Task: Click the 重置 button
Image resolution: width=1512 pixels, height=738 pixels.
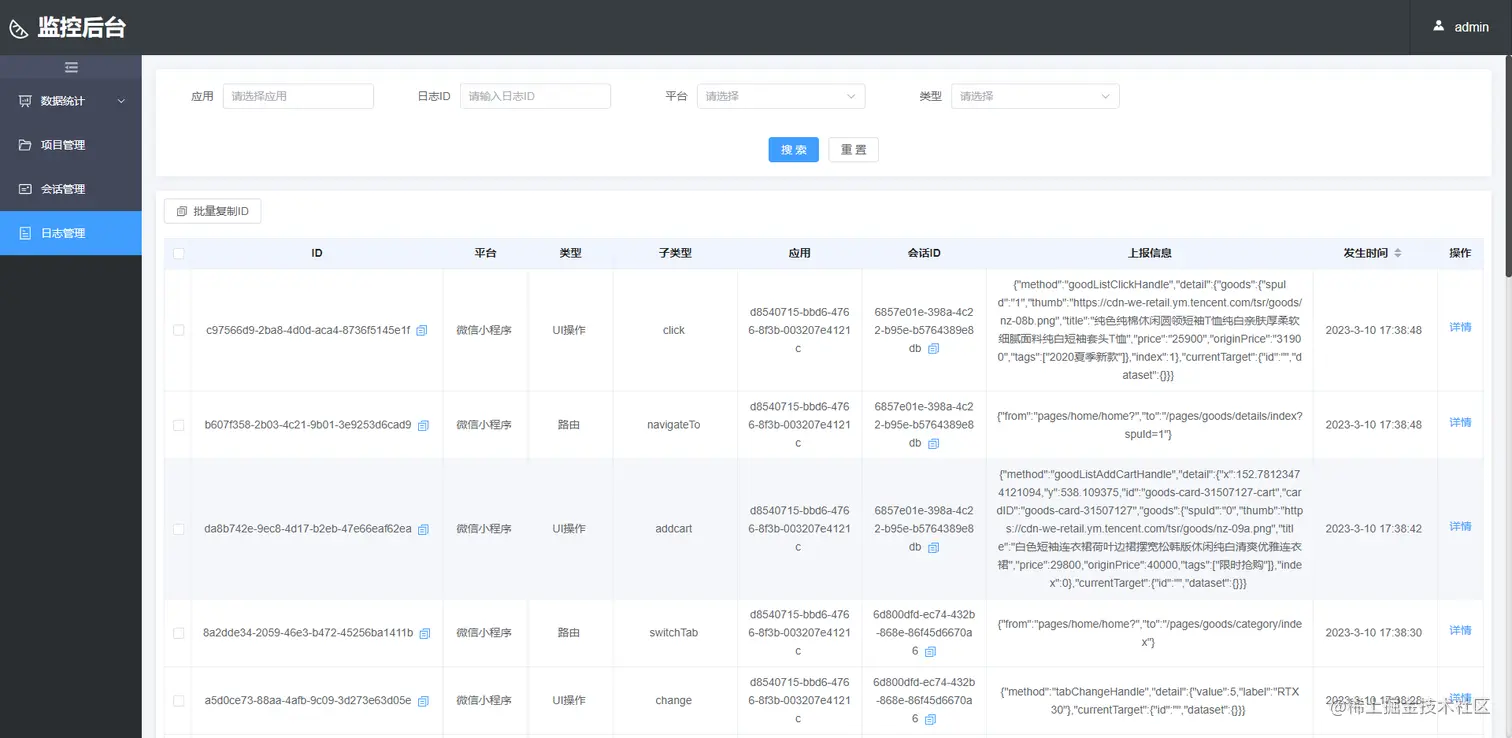Action: click(x=853, y=150)
